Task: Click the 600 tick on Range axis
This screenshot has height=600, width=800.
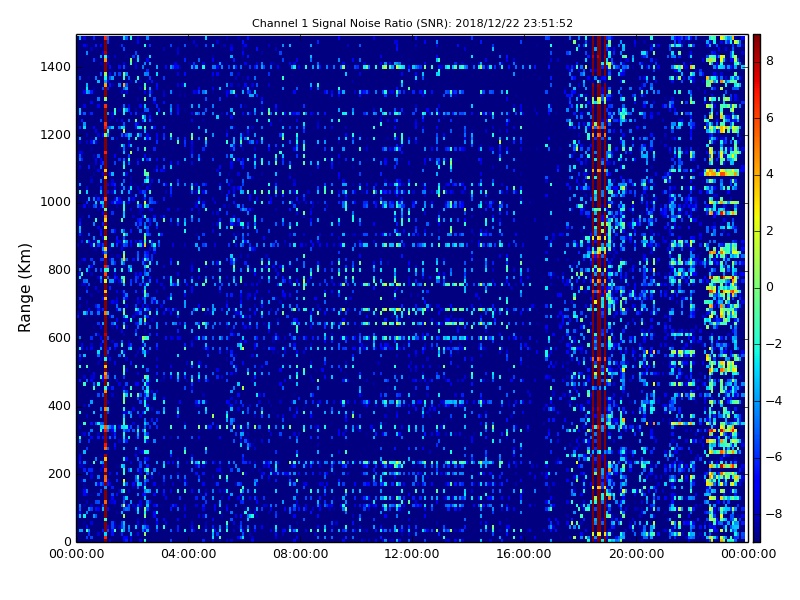Action: click(x=59, y=338)
